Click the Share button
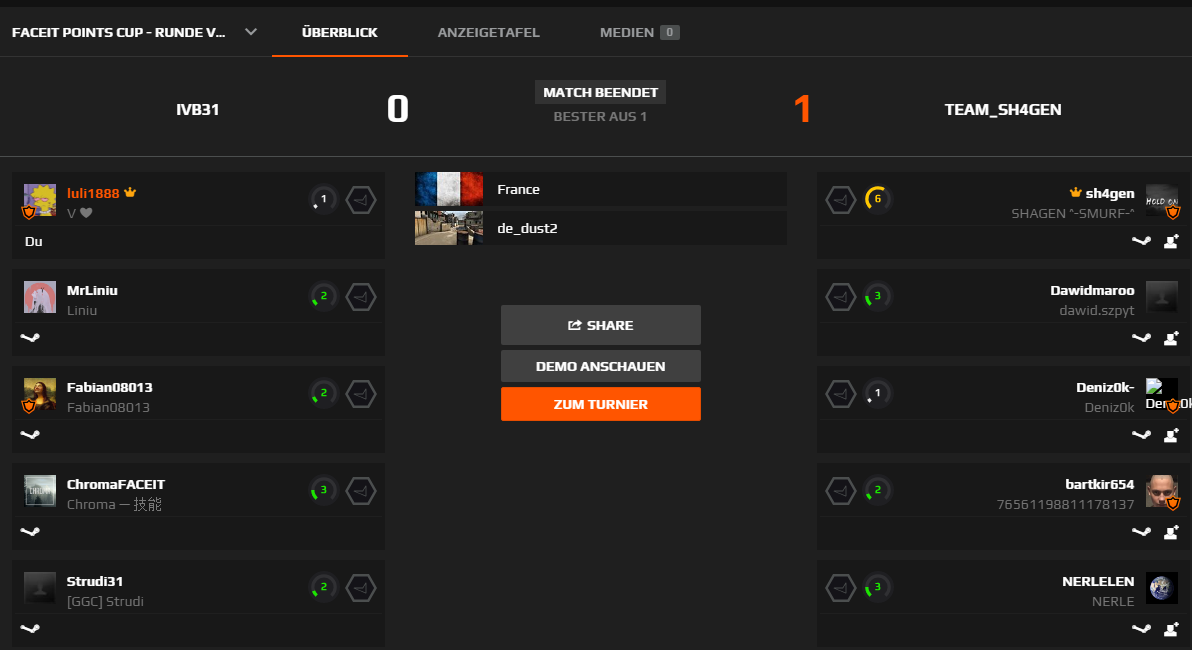The width and height of the screenshot is (1192, 650). (x=601, y=325)
